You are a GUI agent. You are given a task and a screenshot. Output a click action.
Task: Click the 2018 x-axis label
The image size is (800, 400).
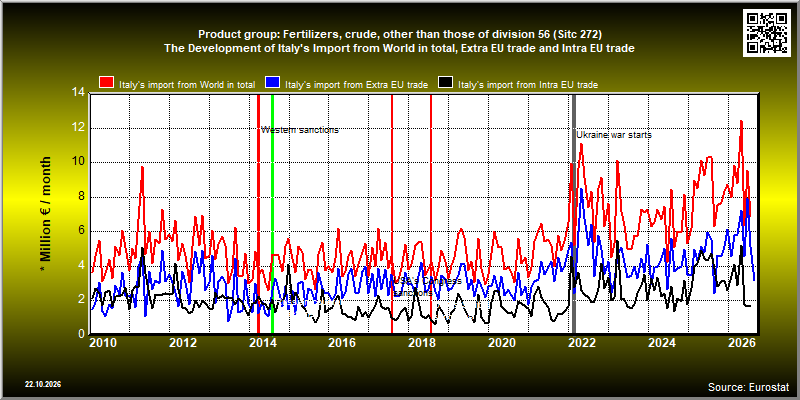422,342
